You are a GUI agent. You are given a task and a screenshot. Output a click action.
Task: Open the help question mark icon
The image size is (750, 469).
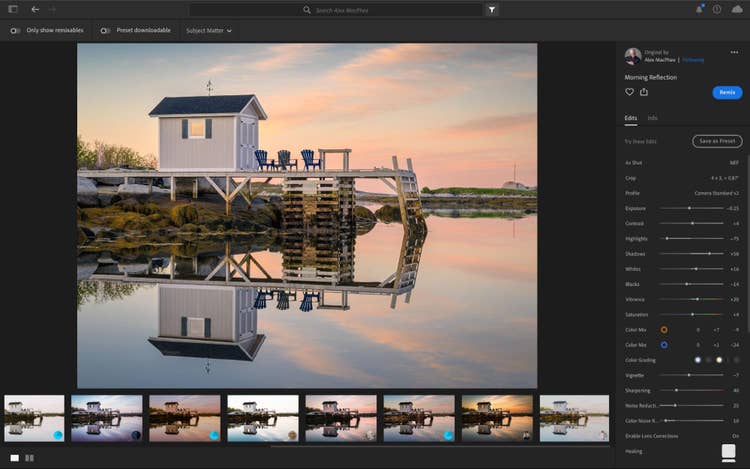pos(717,9)
